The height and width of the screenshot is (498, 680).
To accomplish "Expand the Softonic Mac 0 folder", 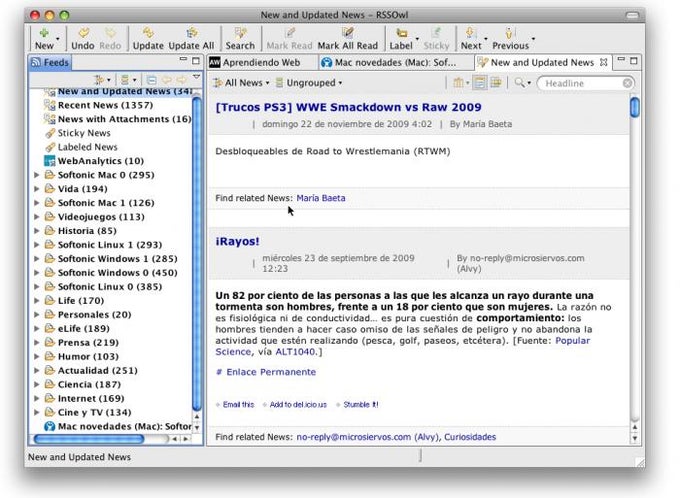I will [37, 175].
